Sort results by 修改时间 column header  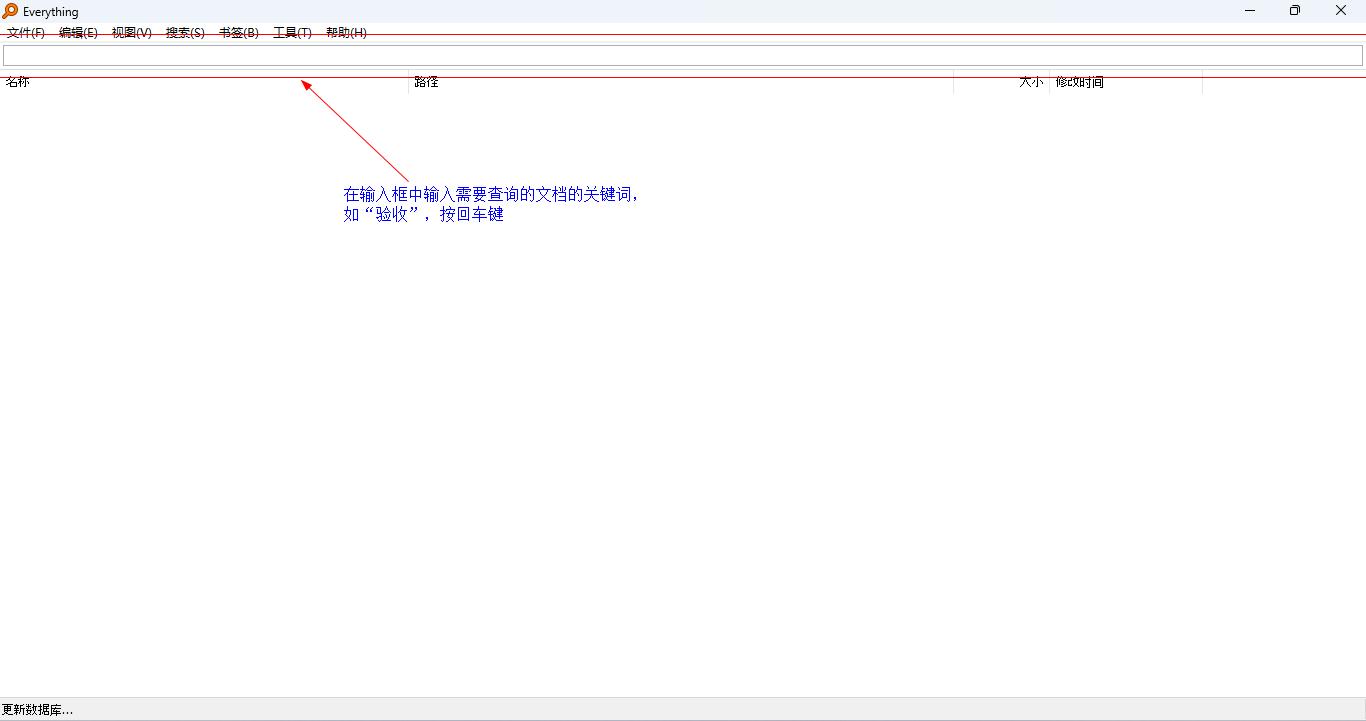(x=1126, y=82)
